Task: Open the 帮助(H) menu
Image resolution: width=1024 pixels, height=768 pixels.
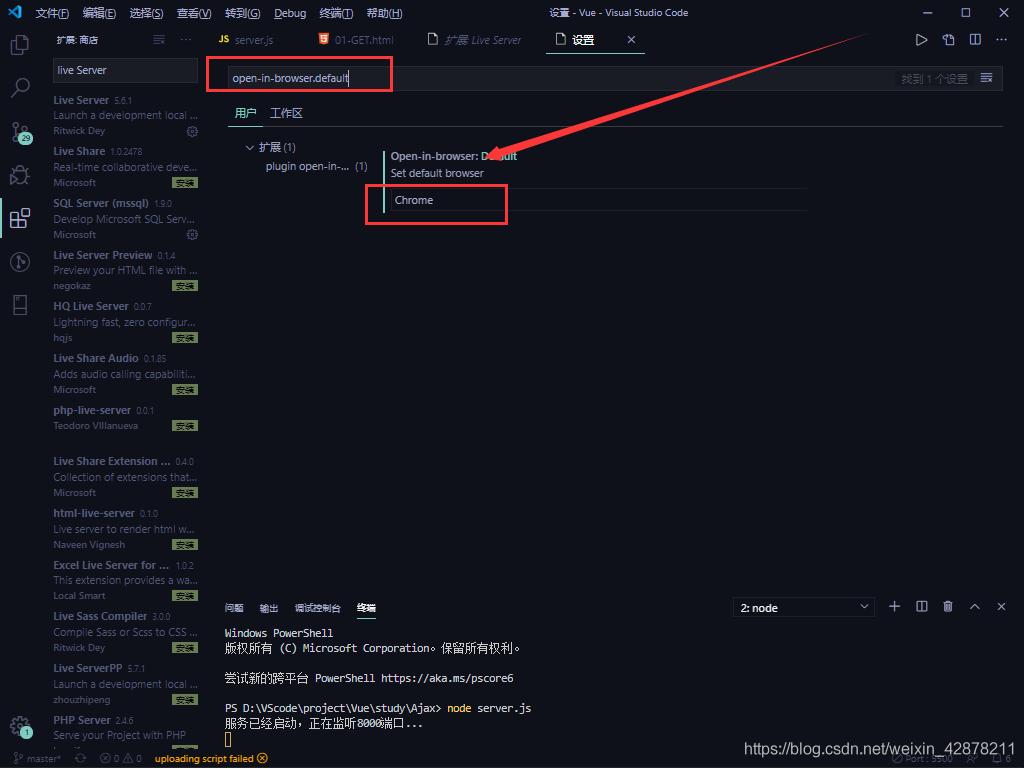Action: click(384, 13)
